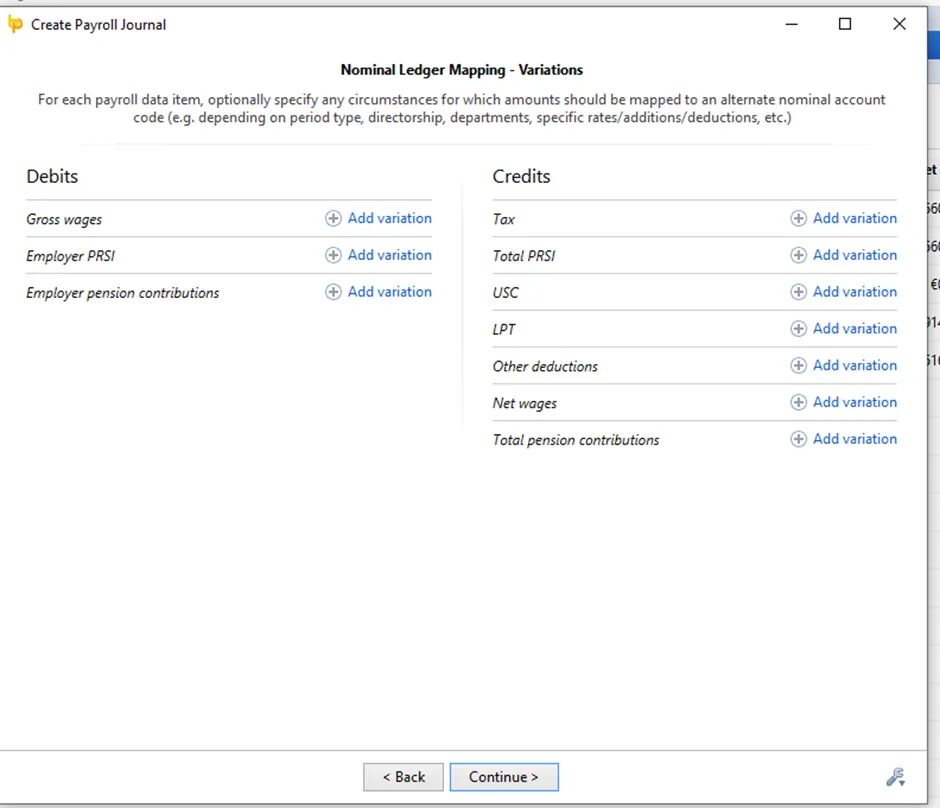Viewport: 940px width, 808px height.
Task: Click the plus icon beside Net wages
Action: click(799, 402)
